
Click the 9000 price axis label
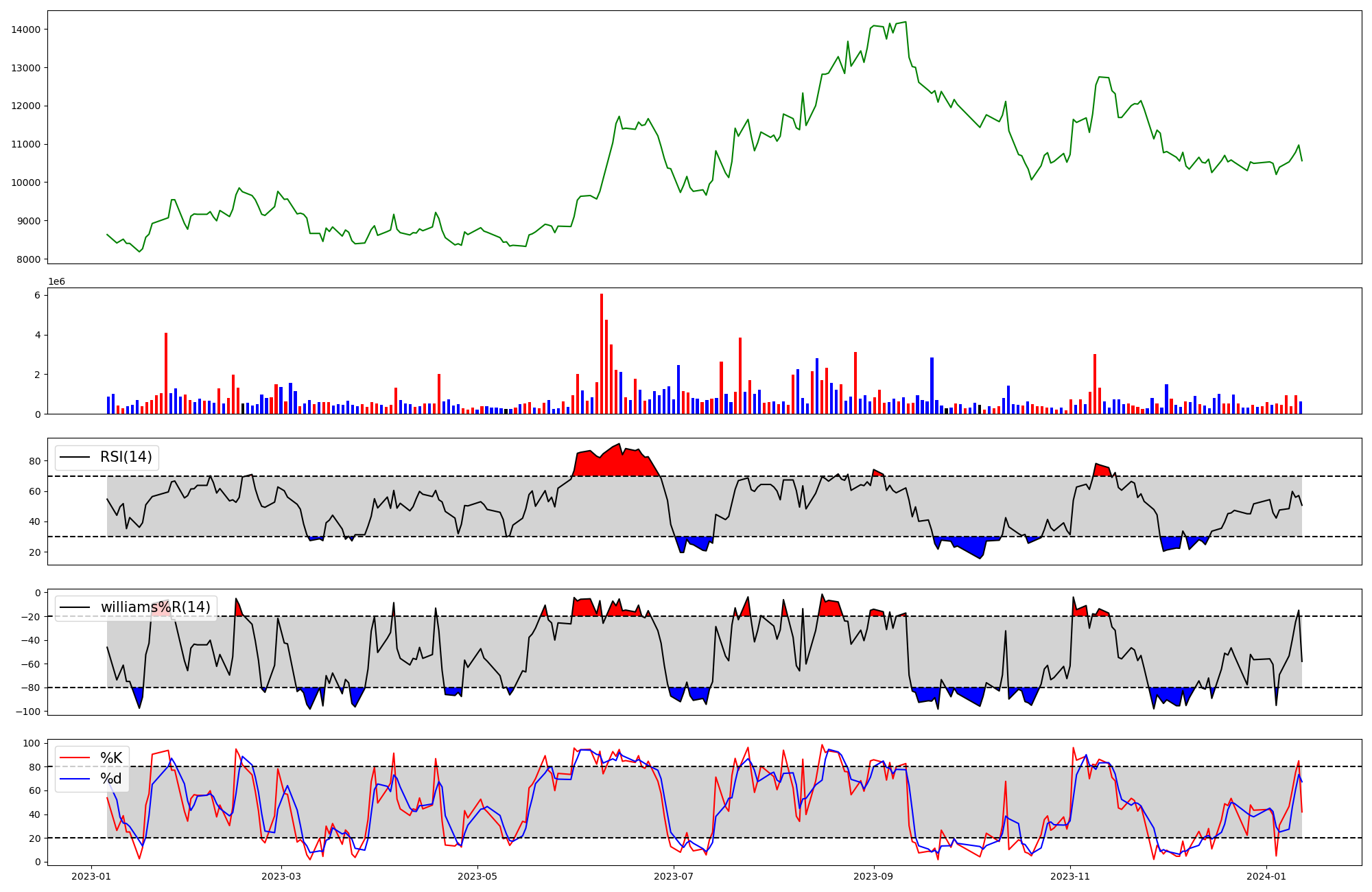(28, 221)
